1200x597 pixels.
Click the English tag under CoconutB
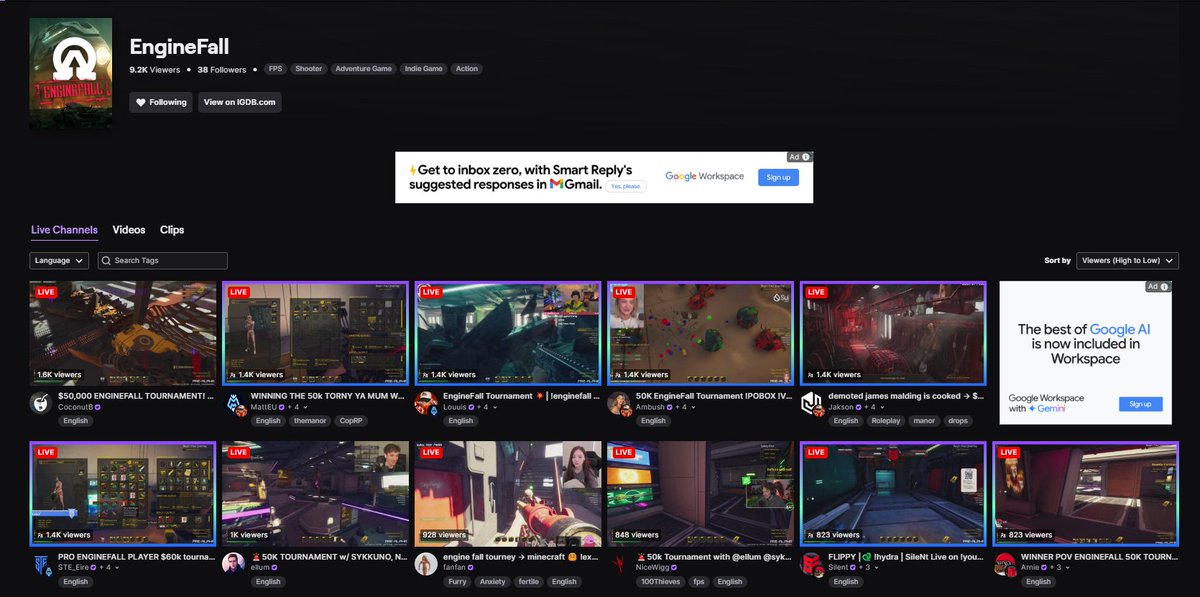(x=75, y=421)
